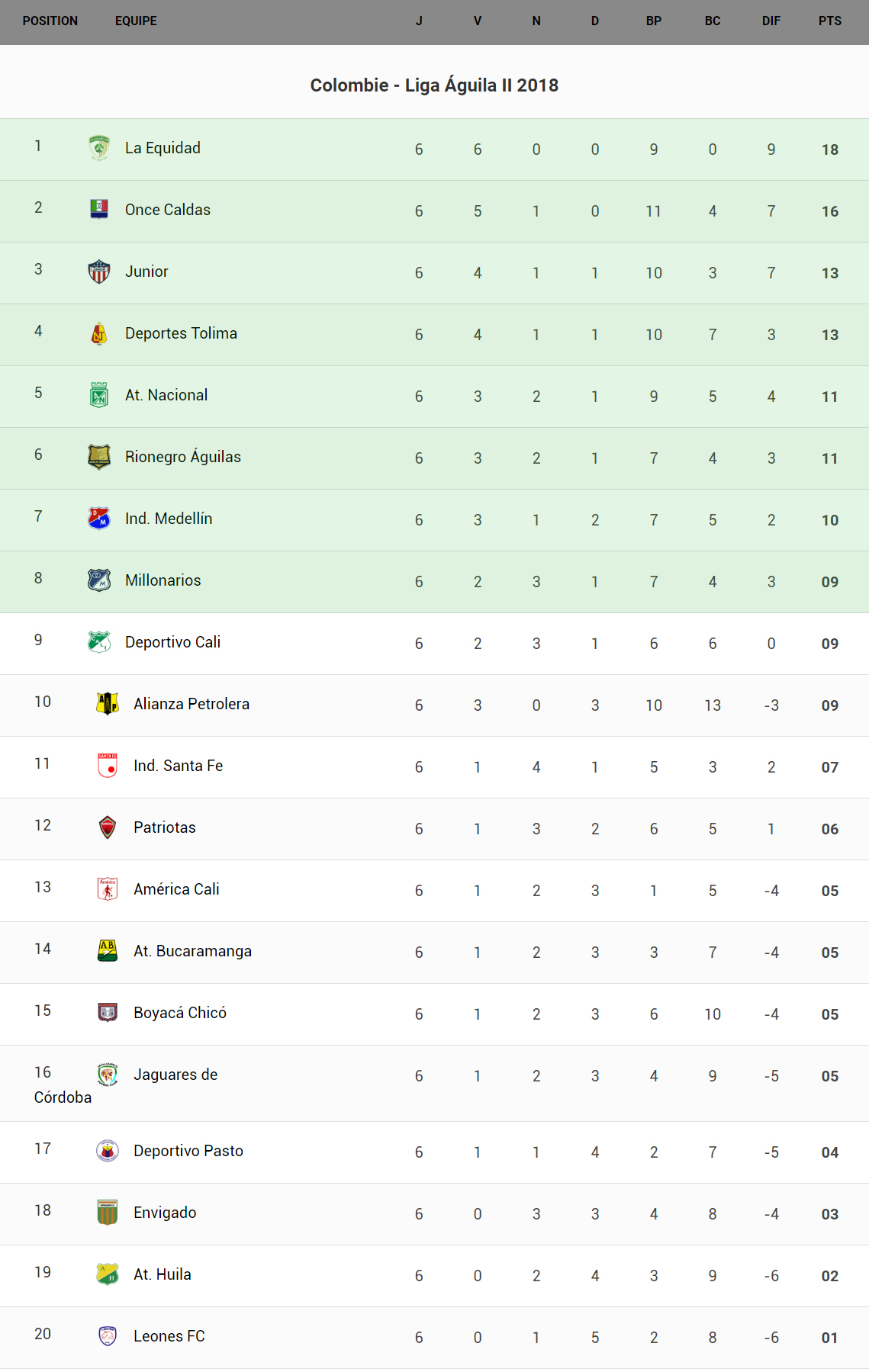Click the La Equidad team crest

[x=99, y=148]
